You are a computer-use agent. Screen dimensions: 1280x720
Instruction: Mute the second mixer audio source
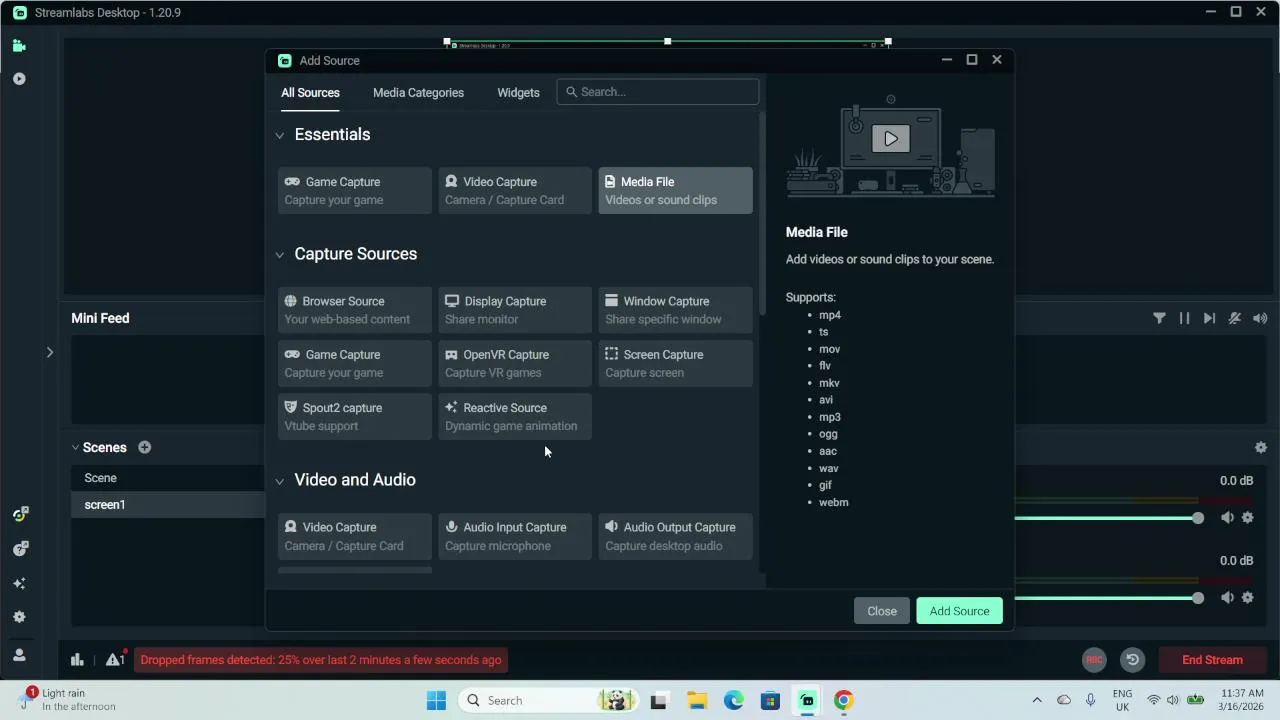pyautogui.click(x=1227, y=598)
